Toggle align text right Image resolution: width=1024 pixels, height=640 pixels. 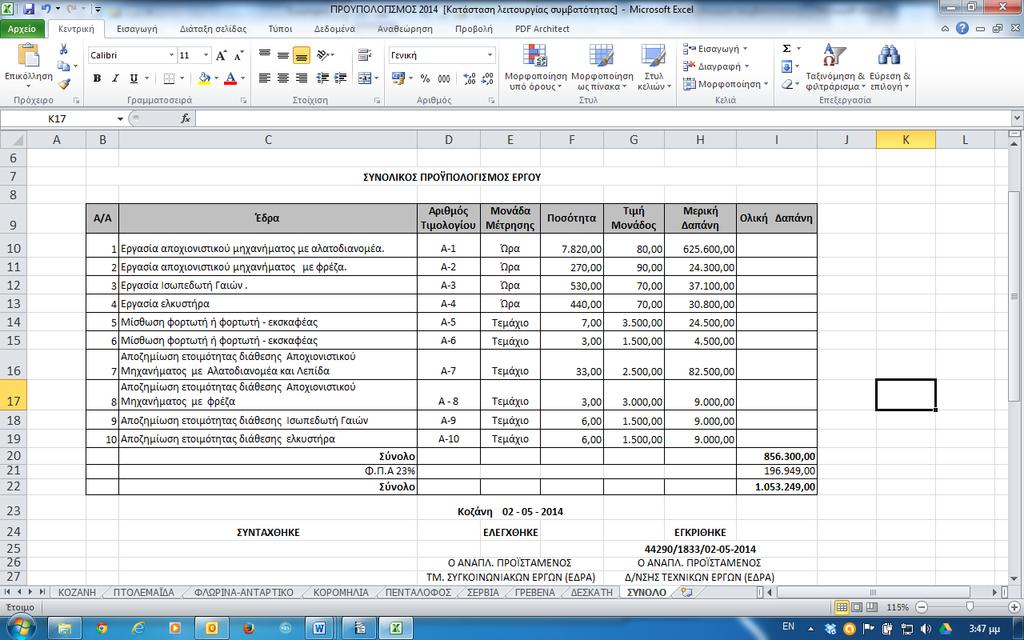(301, 78)
